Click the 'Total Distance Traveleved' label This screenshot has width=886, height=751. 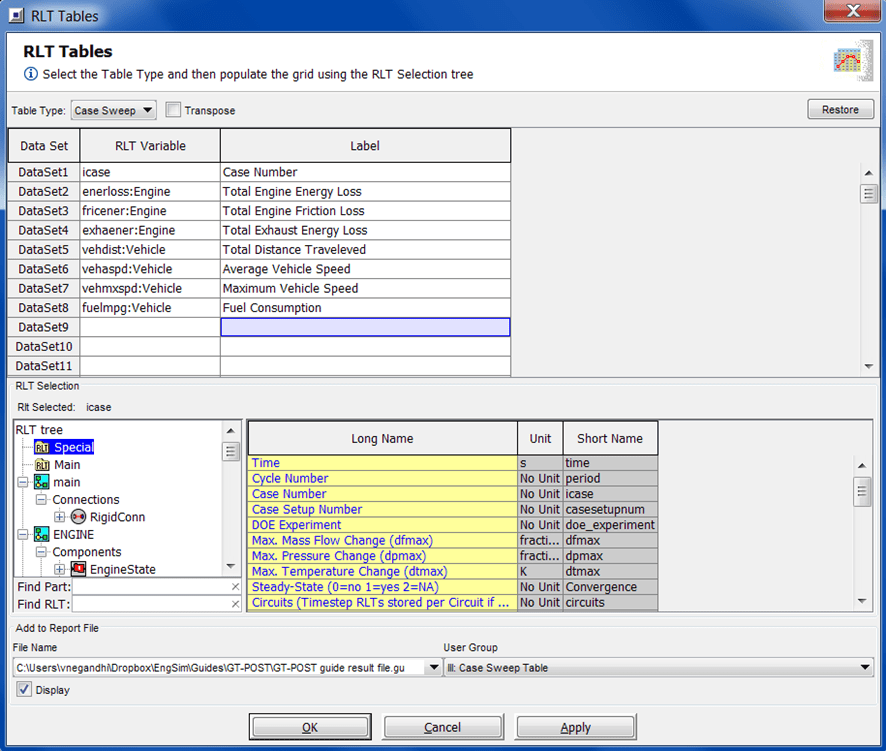[365, 250]
